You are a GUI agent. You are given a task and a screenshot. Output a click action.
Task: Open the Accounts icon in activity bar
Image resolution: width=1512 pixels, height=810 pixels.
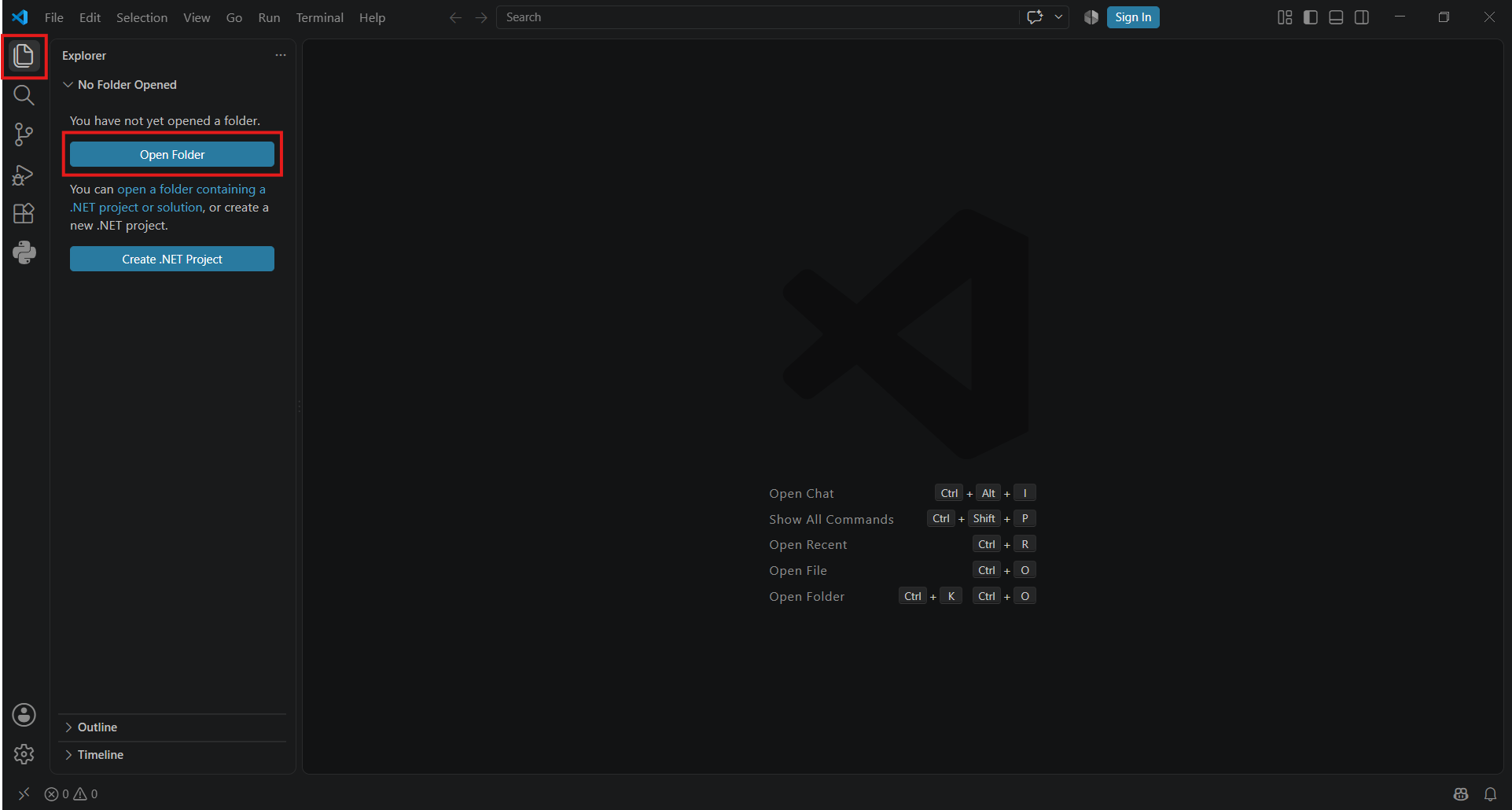[x=24, y=715]
